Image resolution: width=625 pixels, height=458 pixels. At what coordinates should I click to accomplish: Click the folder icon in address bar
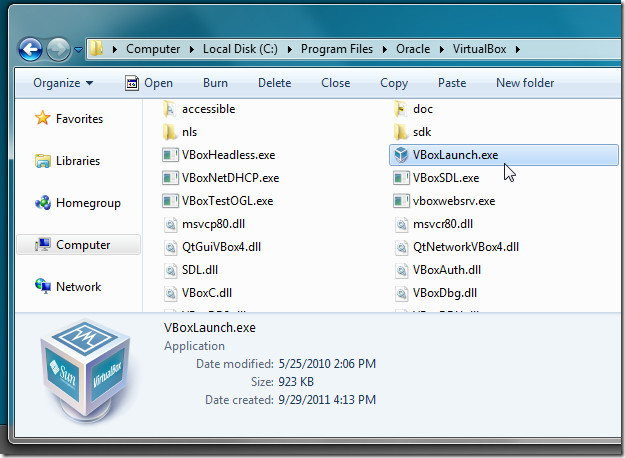pos(96,49)
